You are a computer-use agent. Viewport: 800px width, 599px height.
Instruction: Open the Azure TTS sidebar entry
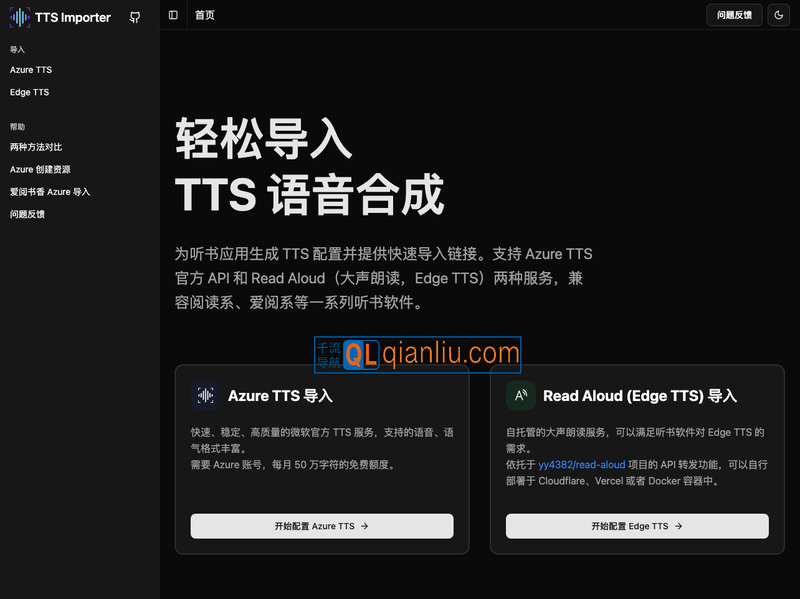point(31,69)
